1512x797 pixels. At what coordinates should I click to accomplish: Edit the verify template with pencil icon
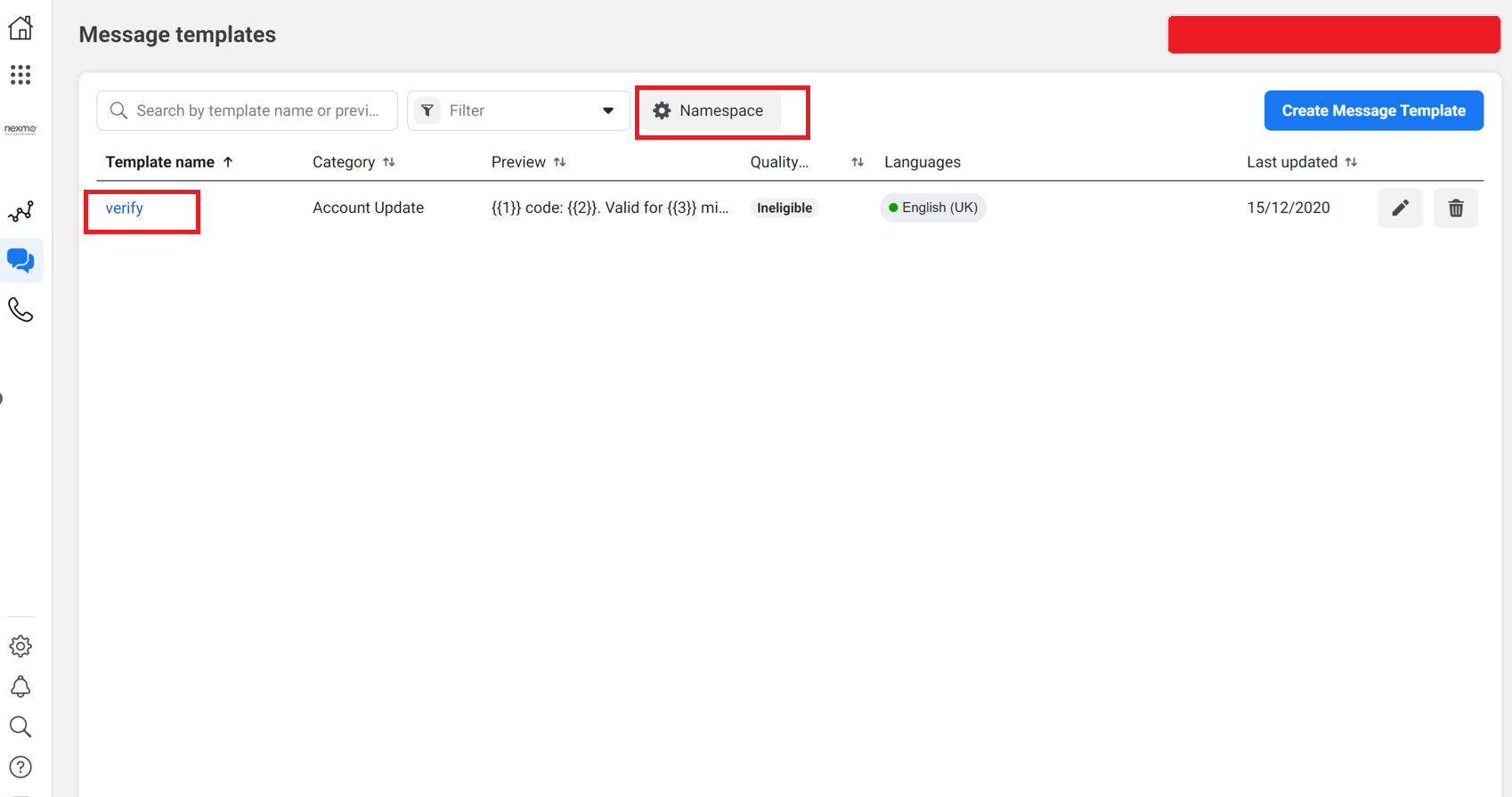[x=1400, y=207]
